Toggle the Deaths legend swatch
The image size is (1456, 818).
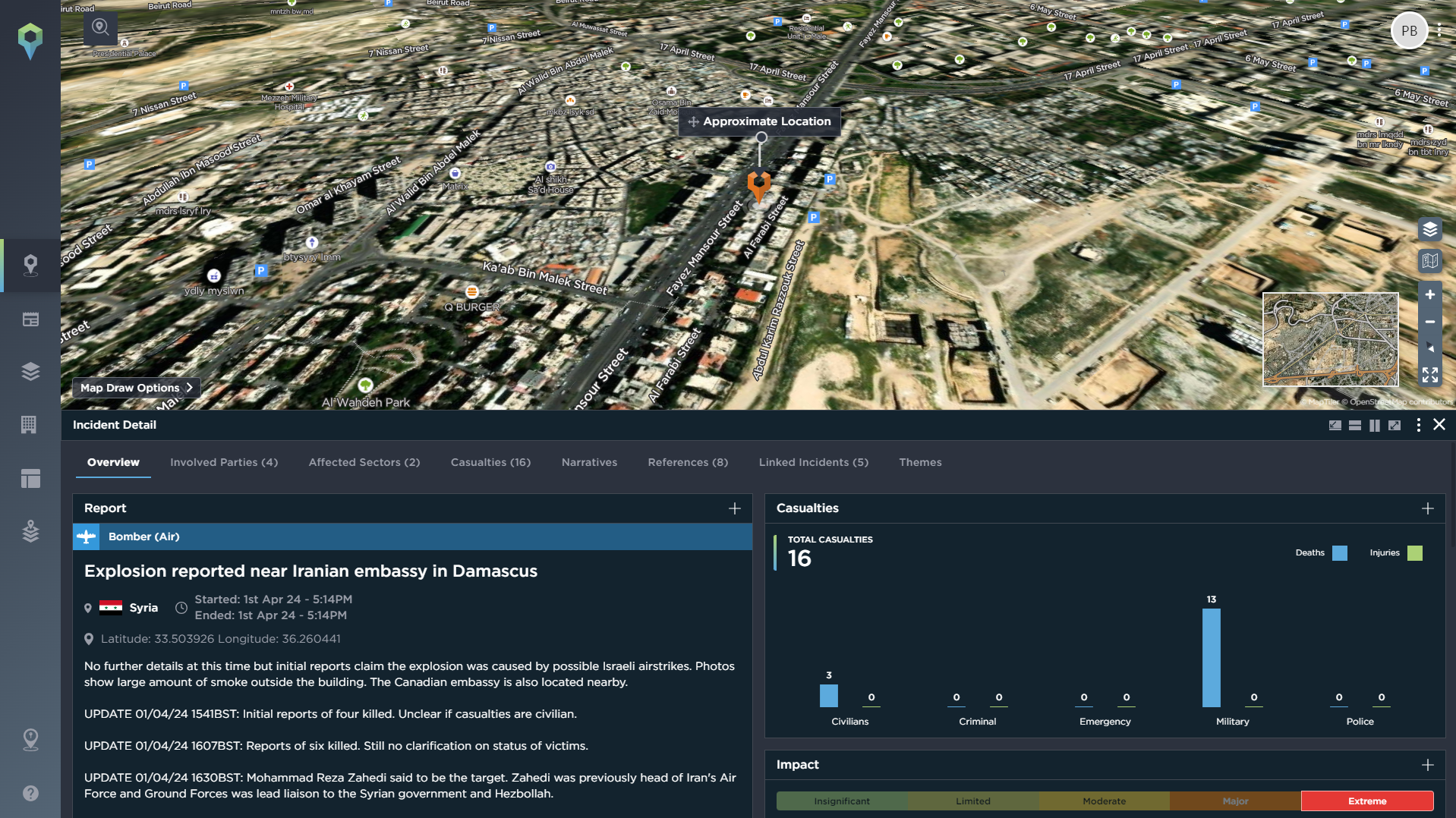click(x=1340, y=553)
